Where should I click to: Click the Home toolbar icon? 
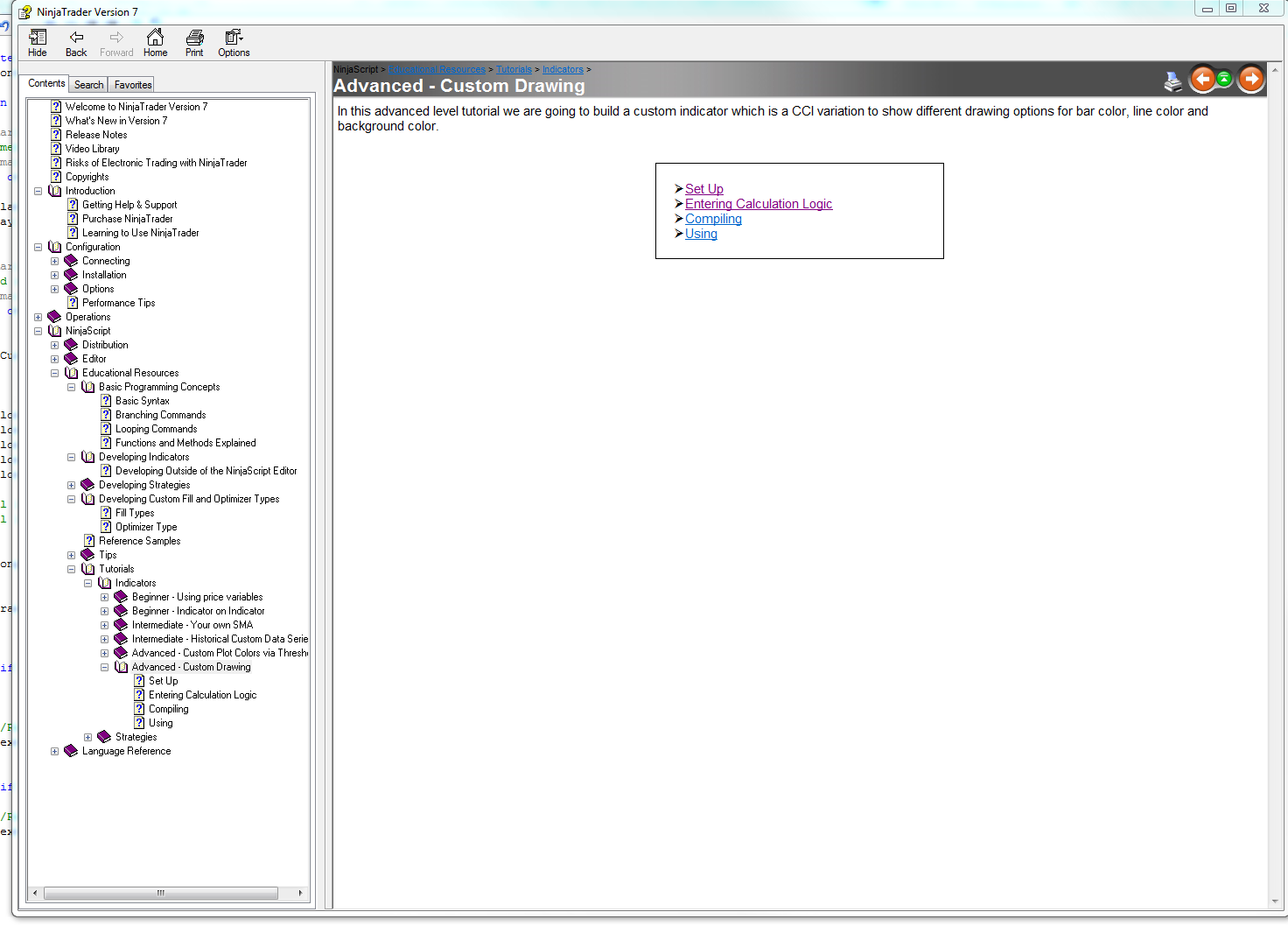click(x=155, y=43)
